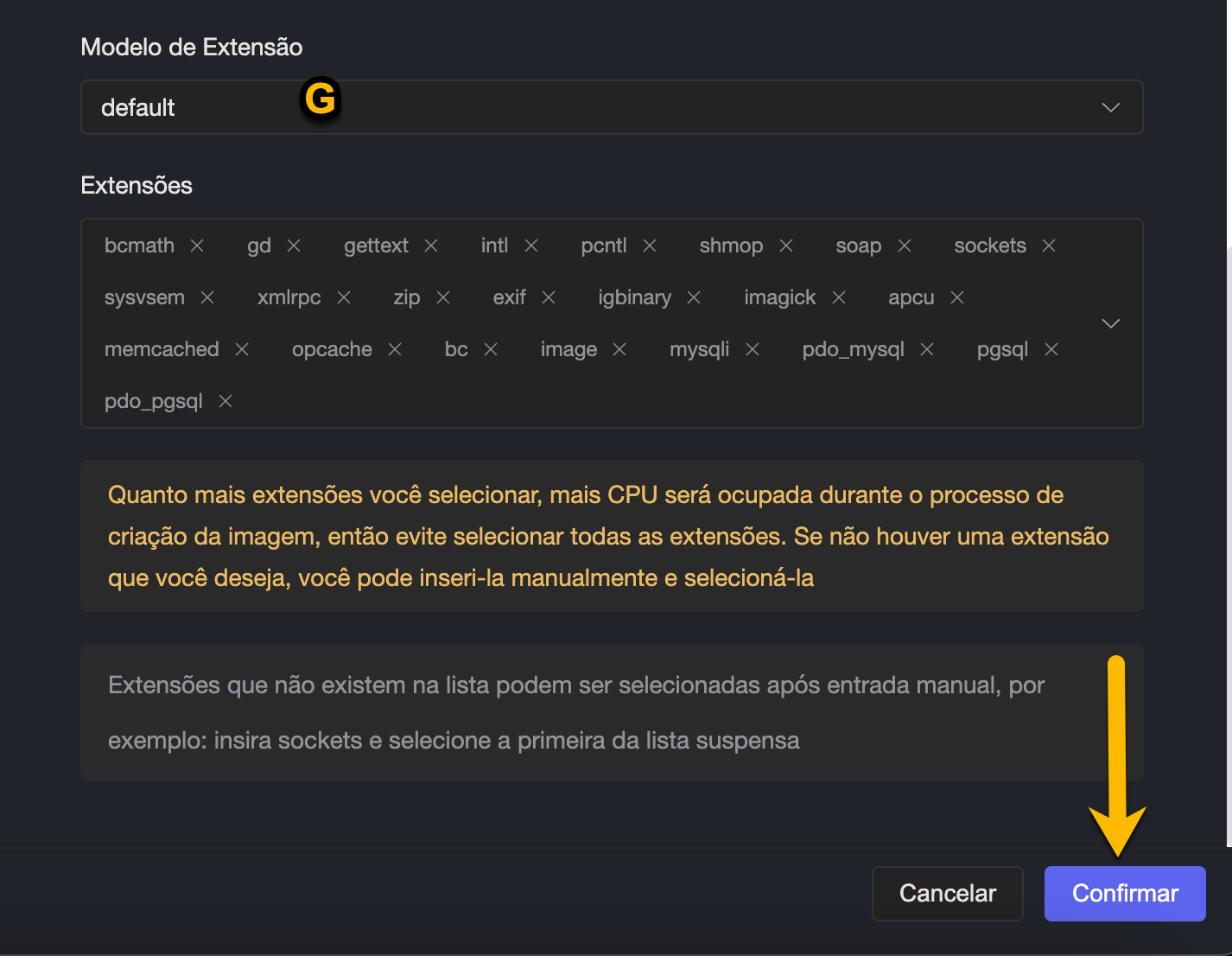Viewport: 1232px width, 956px height.
Task: Delete the sockets extension tag
Action: (x=1049, y=245)
